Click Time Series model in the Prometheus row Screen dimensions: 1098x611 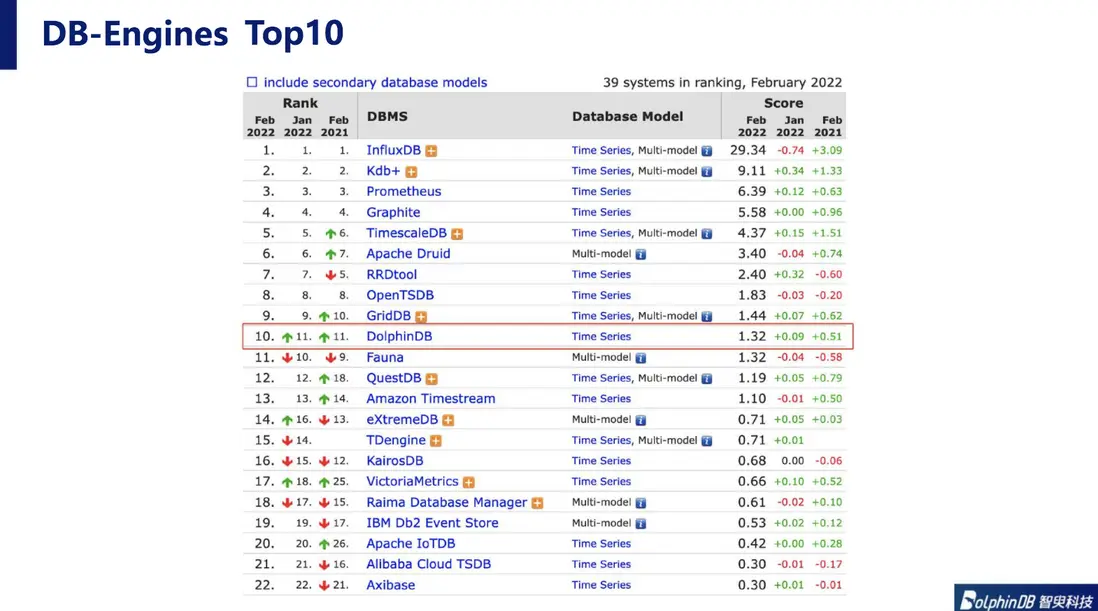601,192
